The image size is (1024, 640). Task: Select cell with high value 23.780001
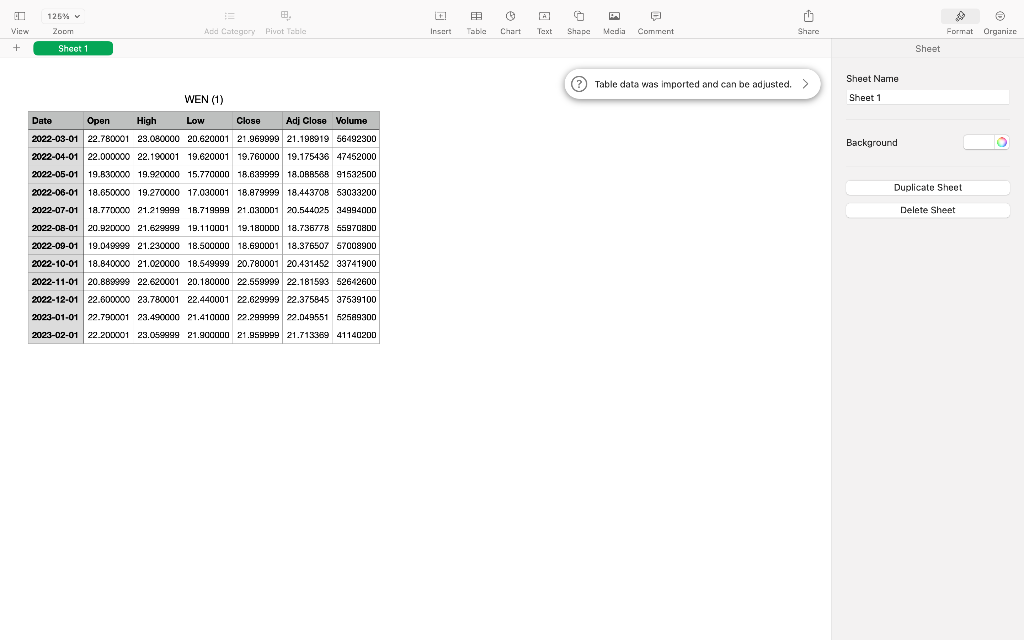click(158, 300)
